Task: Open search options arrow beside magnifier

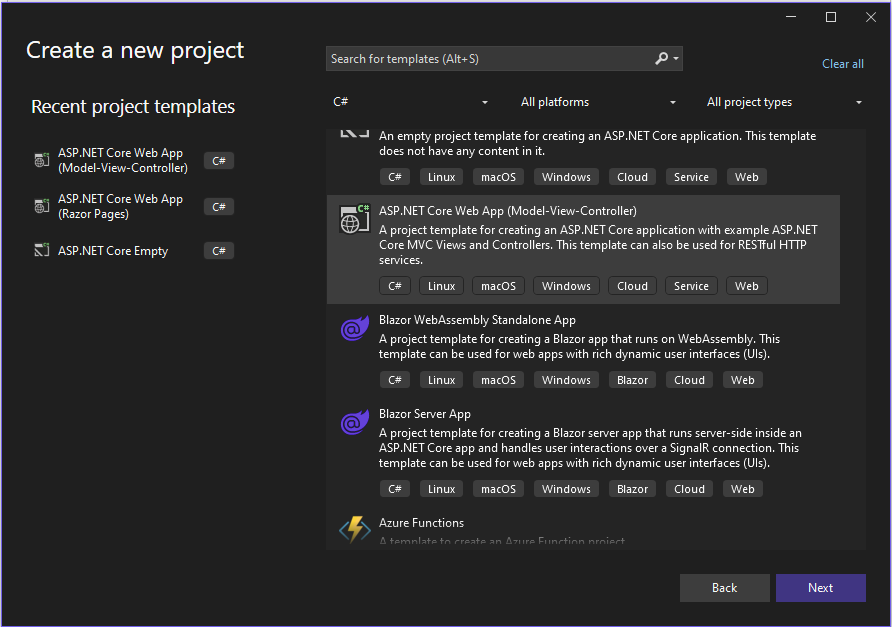Action: [x=676, y=59]
